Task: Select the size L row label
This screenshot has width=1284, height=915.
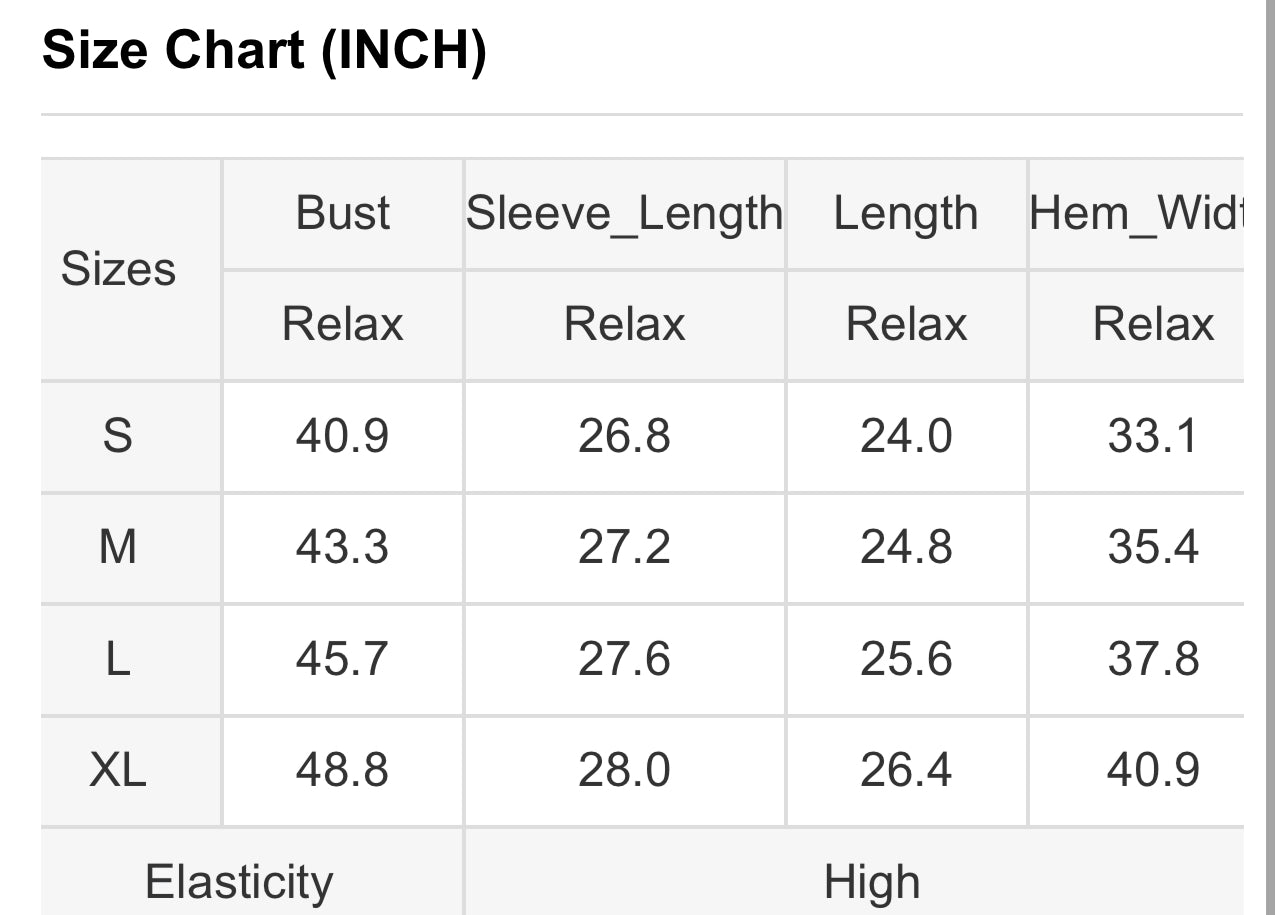Action: point(118,659)
